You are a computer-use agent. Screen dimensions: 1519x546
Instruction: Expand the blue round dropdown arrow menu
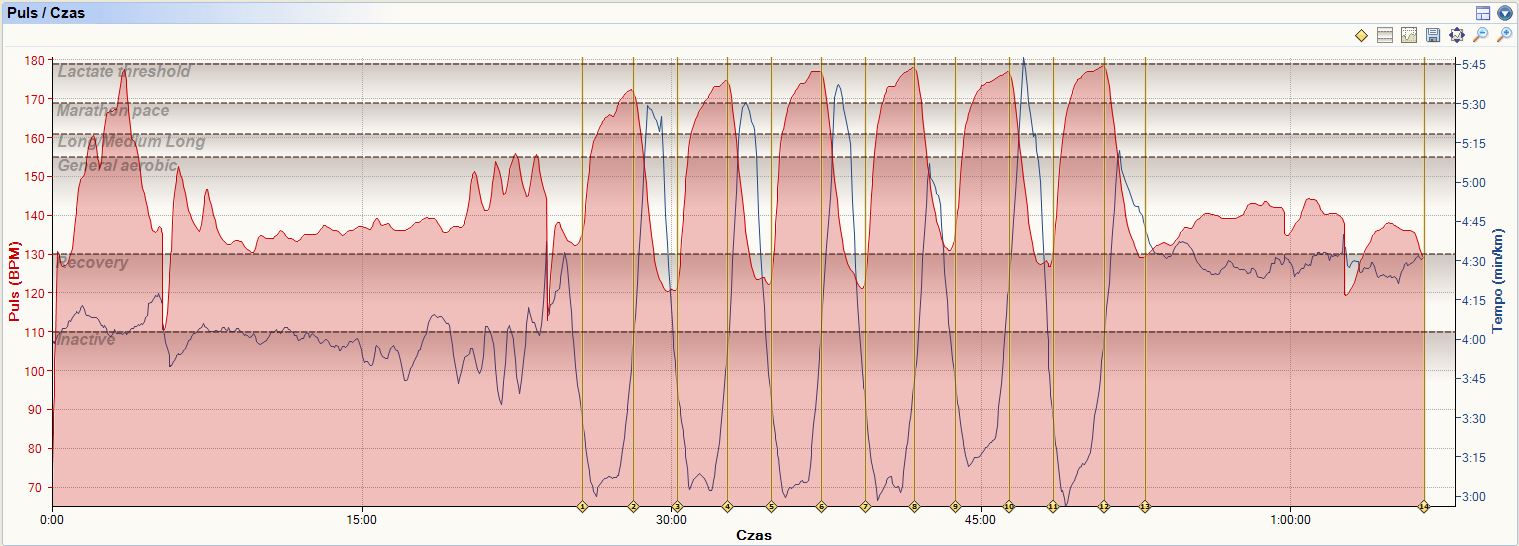[x=1504, y=13]
